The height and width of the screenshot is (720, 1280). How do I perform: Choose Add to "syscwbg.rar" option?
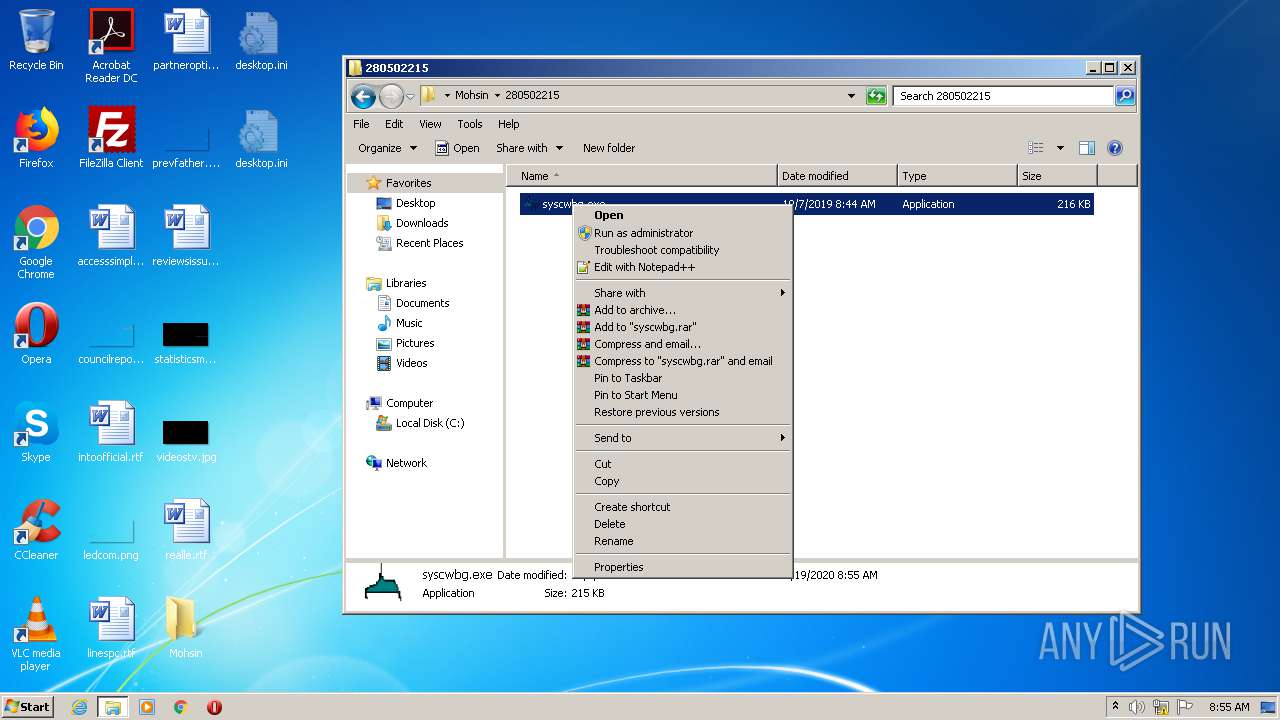coord(682,327)
